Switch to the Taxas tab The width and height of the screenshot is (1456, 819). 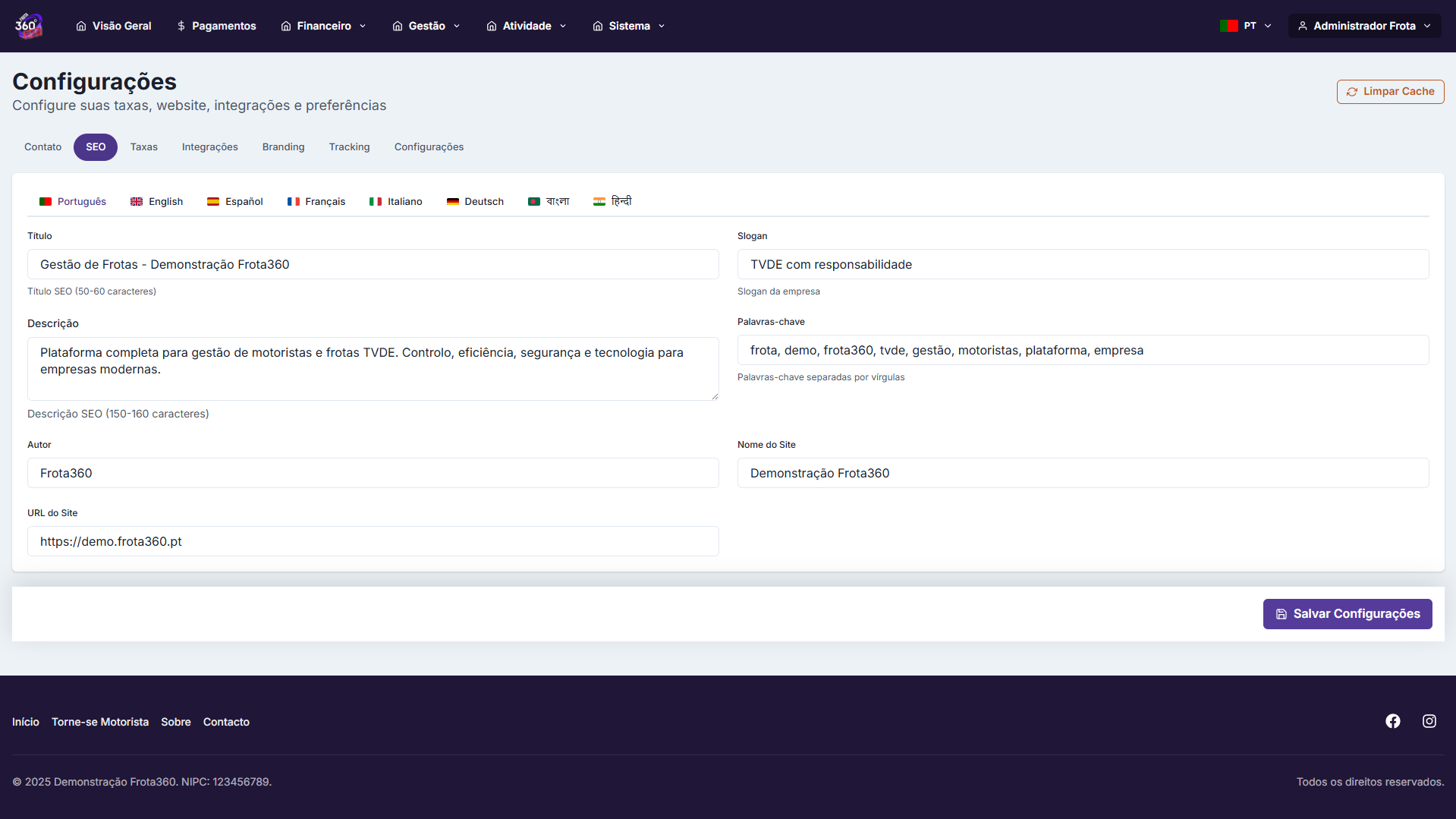(x=143, y=147)
